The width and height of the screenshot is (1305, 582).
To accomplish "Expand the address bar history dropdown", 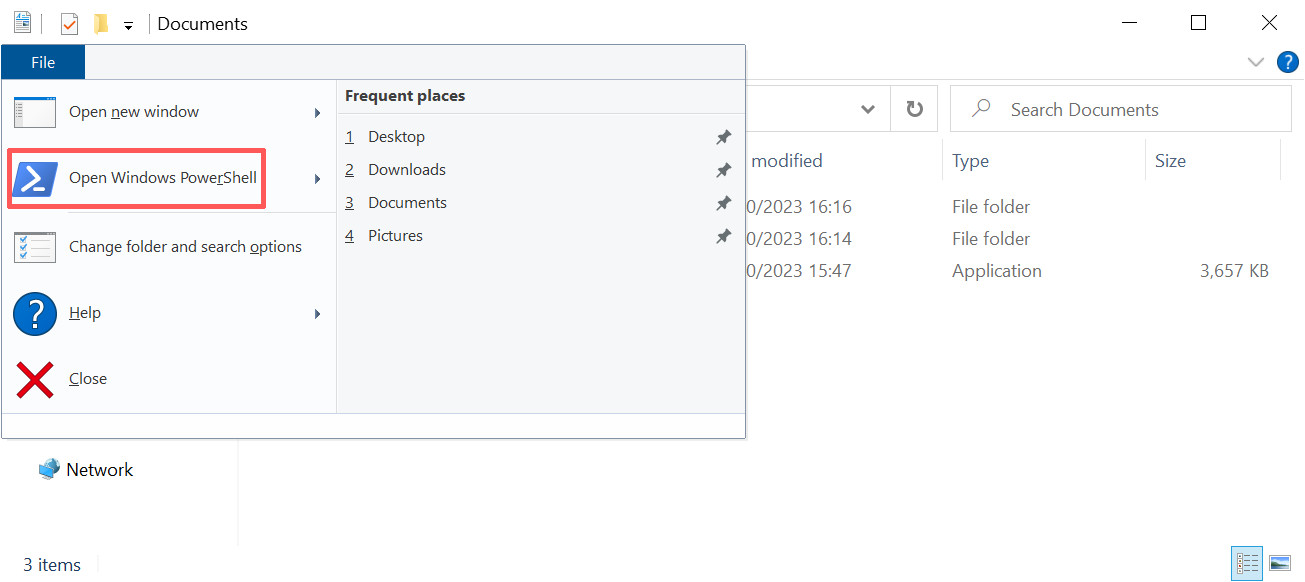I will coord(868,109).
